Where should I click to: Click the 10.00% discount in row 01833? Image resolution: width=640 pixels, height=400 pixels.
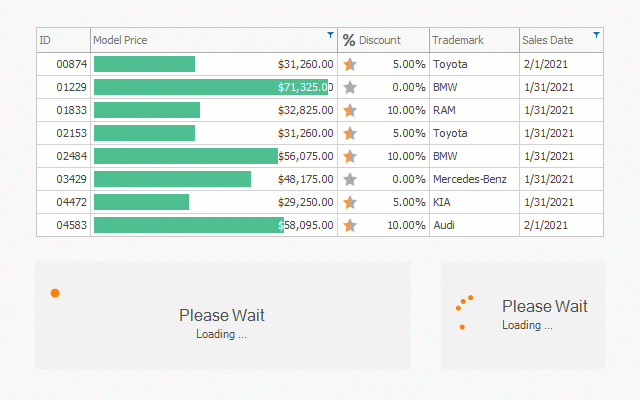pyautogui.click(x=407, y=110)
